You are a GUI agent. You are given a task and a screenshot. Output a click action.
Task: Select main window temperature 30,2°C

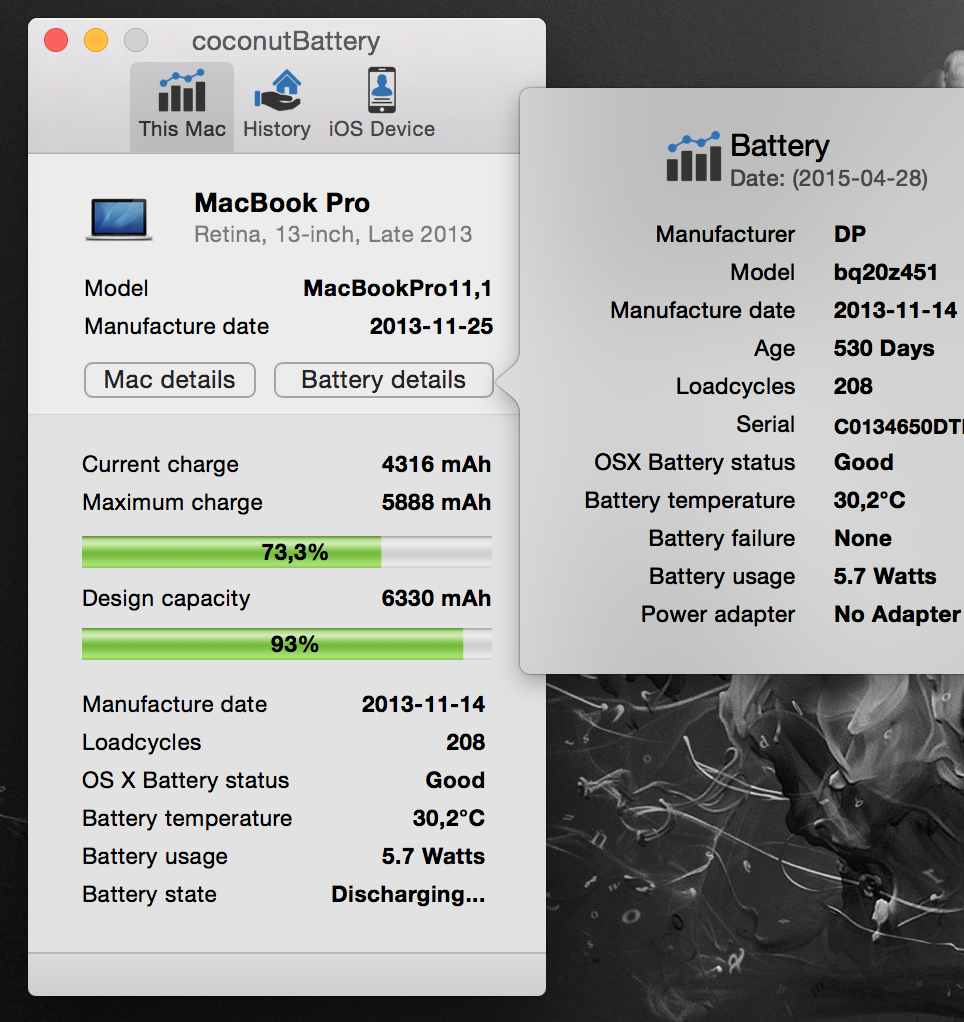(448, 818)
